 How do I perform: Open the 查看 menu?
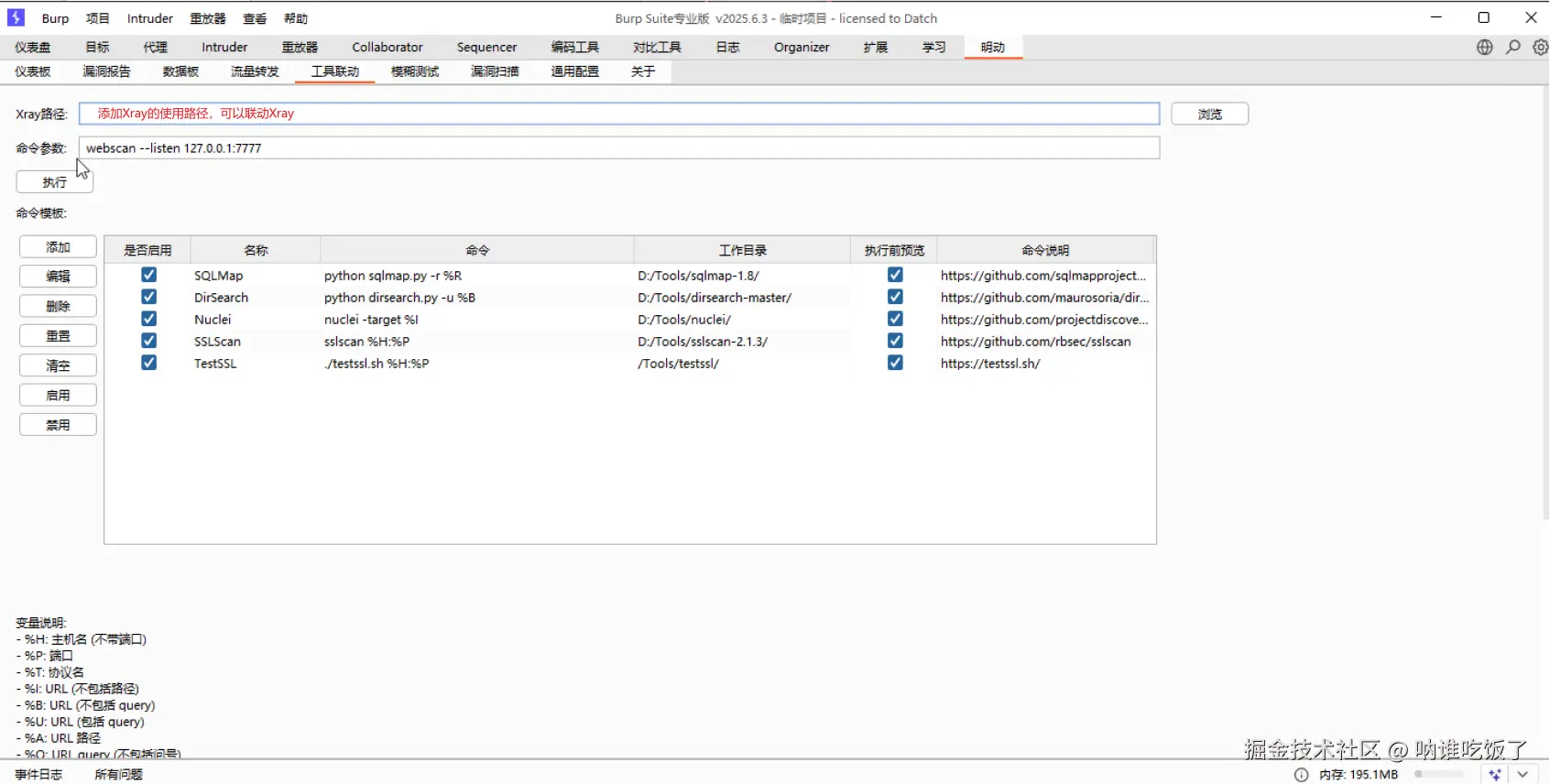[x=255, y=18]
